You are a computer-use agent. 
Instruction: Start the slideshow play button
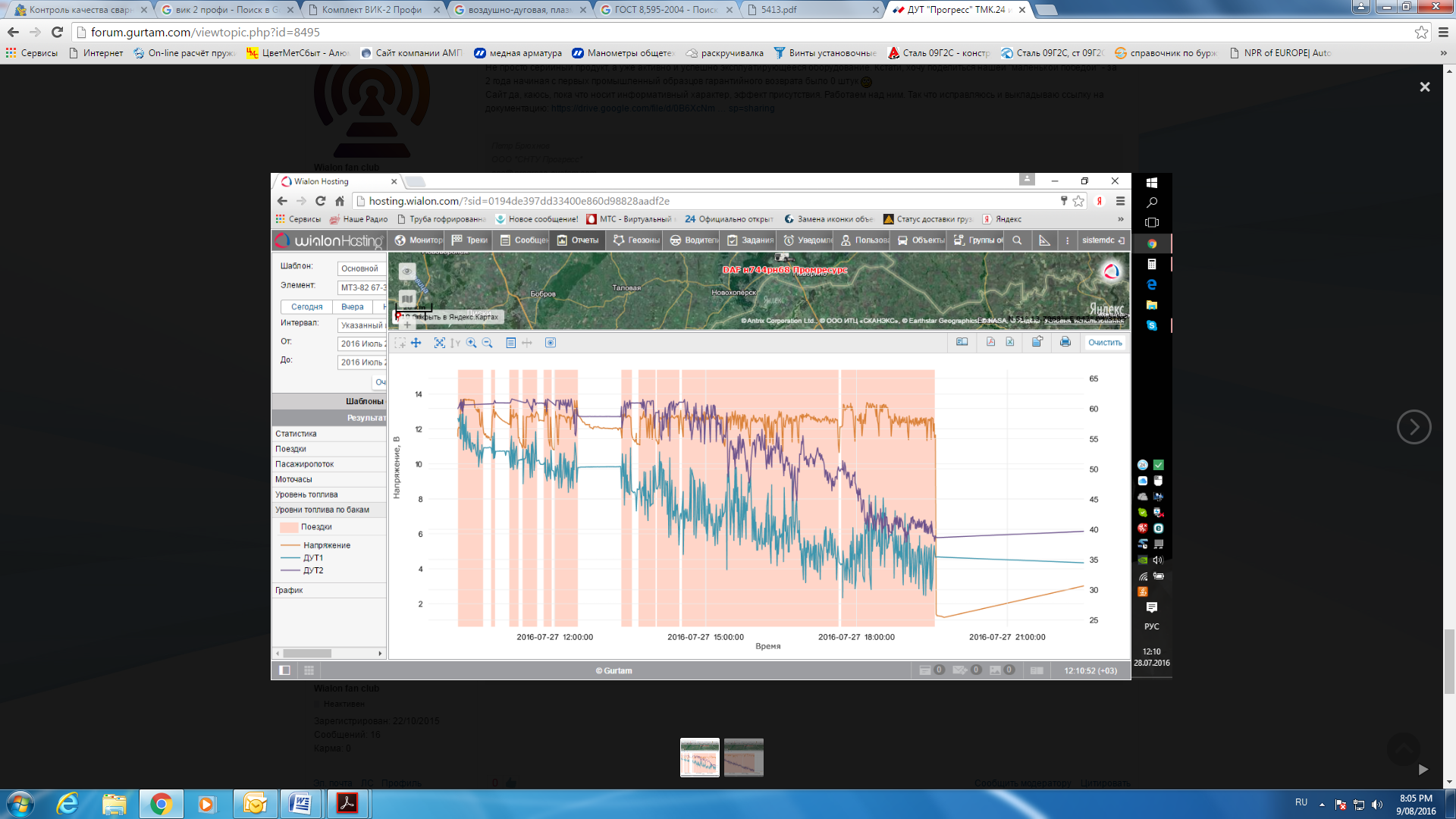click(1423, 769)
